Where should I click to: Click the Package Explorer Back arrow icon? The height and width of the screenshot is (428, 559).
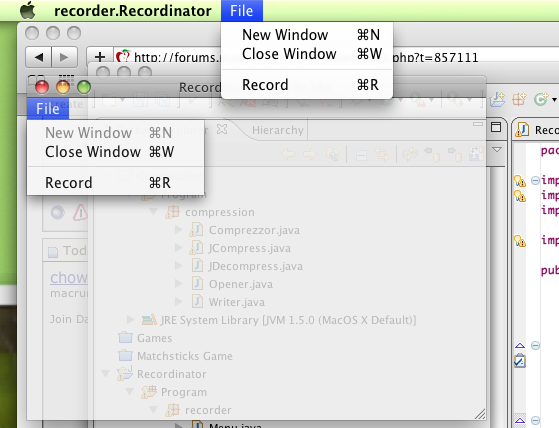pos(288,155)
